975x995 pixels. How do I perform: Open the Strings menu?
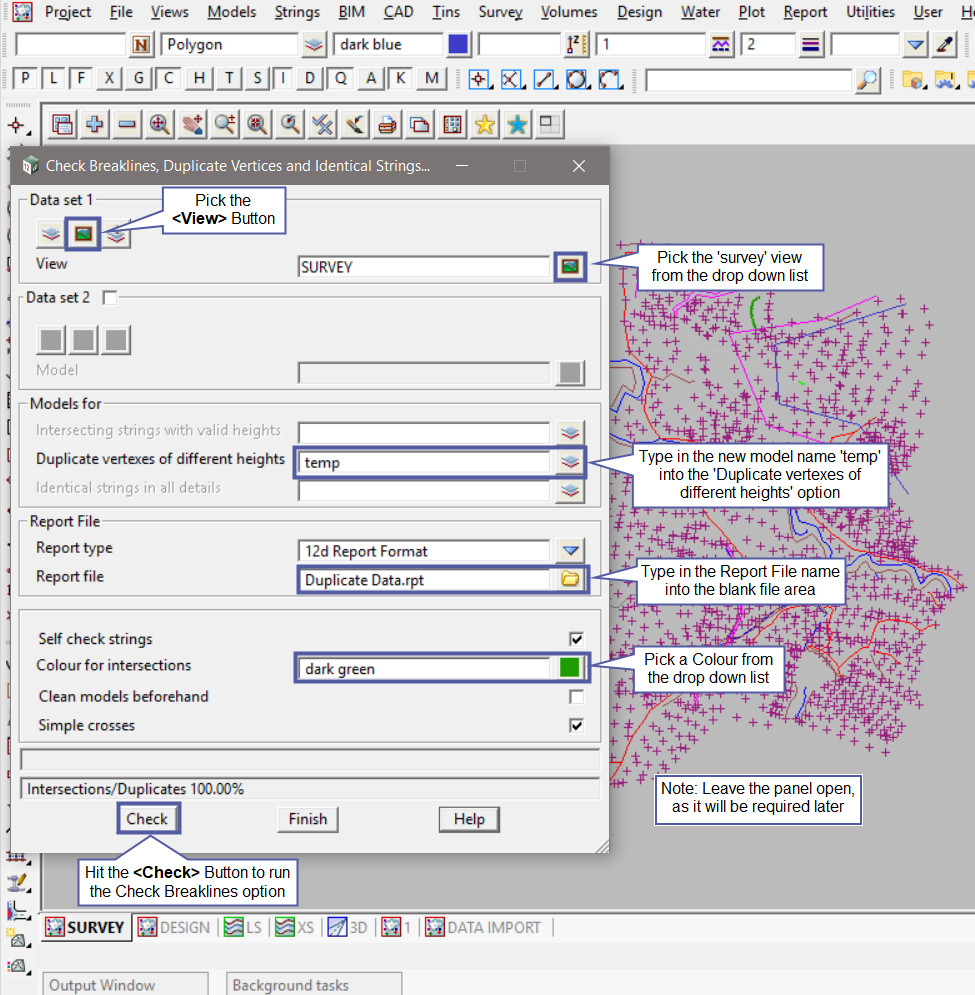pos(297,12)
